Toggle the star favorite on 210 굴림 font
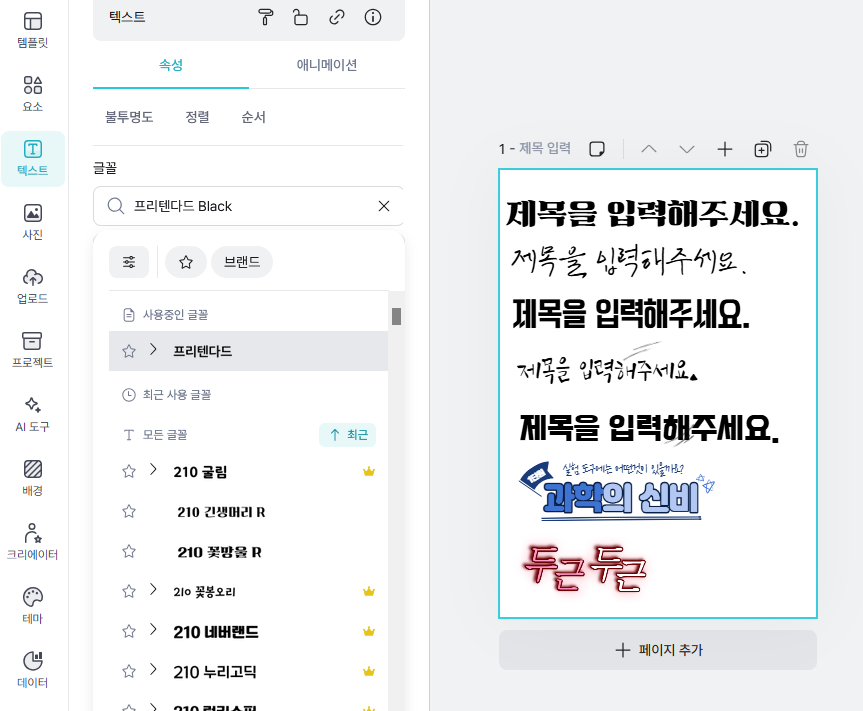This screenshot has height=711, width=863. (128, 471)
